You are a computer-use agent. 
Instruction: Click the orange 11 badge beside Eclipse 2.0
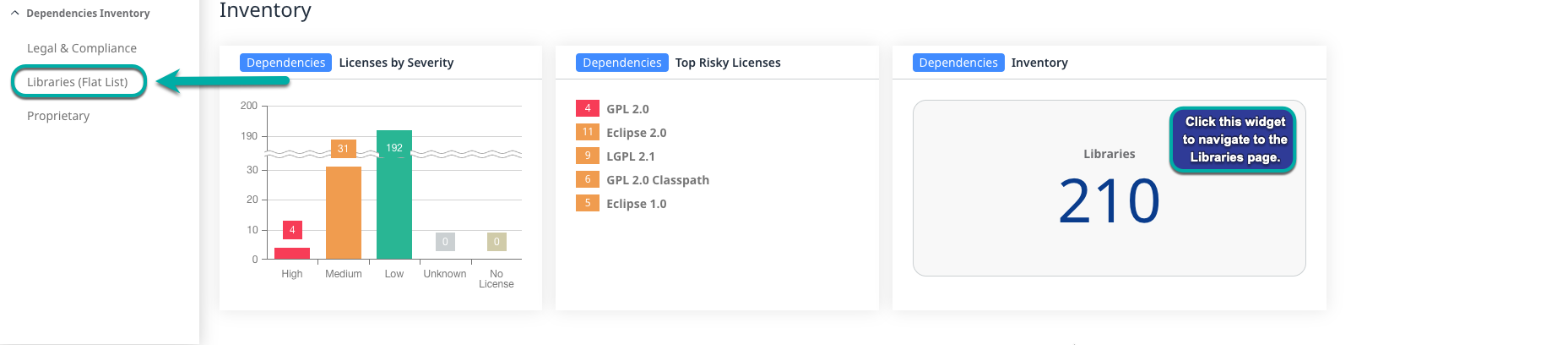tap(588, 132)
